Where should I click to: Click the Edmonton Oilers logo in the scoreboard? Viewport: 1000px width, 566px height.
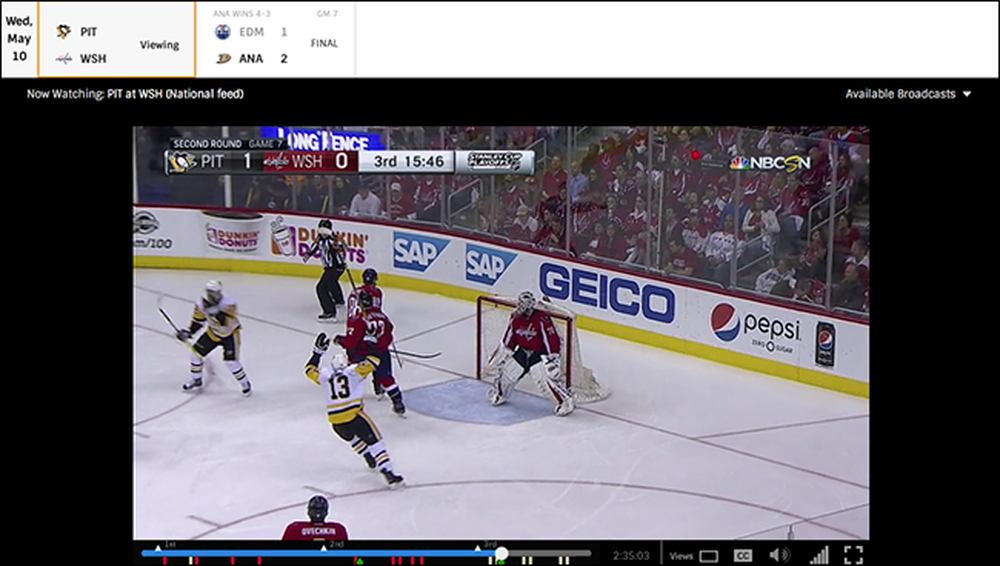point(223,32)
